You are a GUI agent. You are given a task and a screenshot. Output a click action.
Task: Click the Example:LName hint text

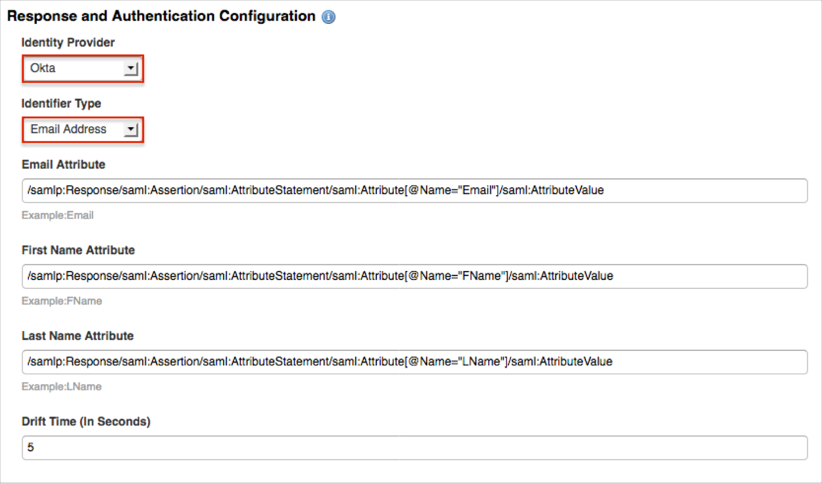tap(61, 386)
